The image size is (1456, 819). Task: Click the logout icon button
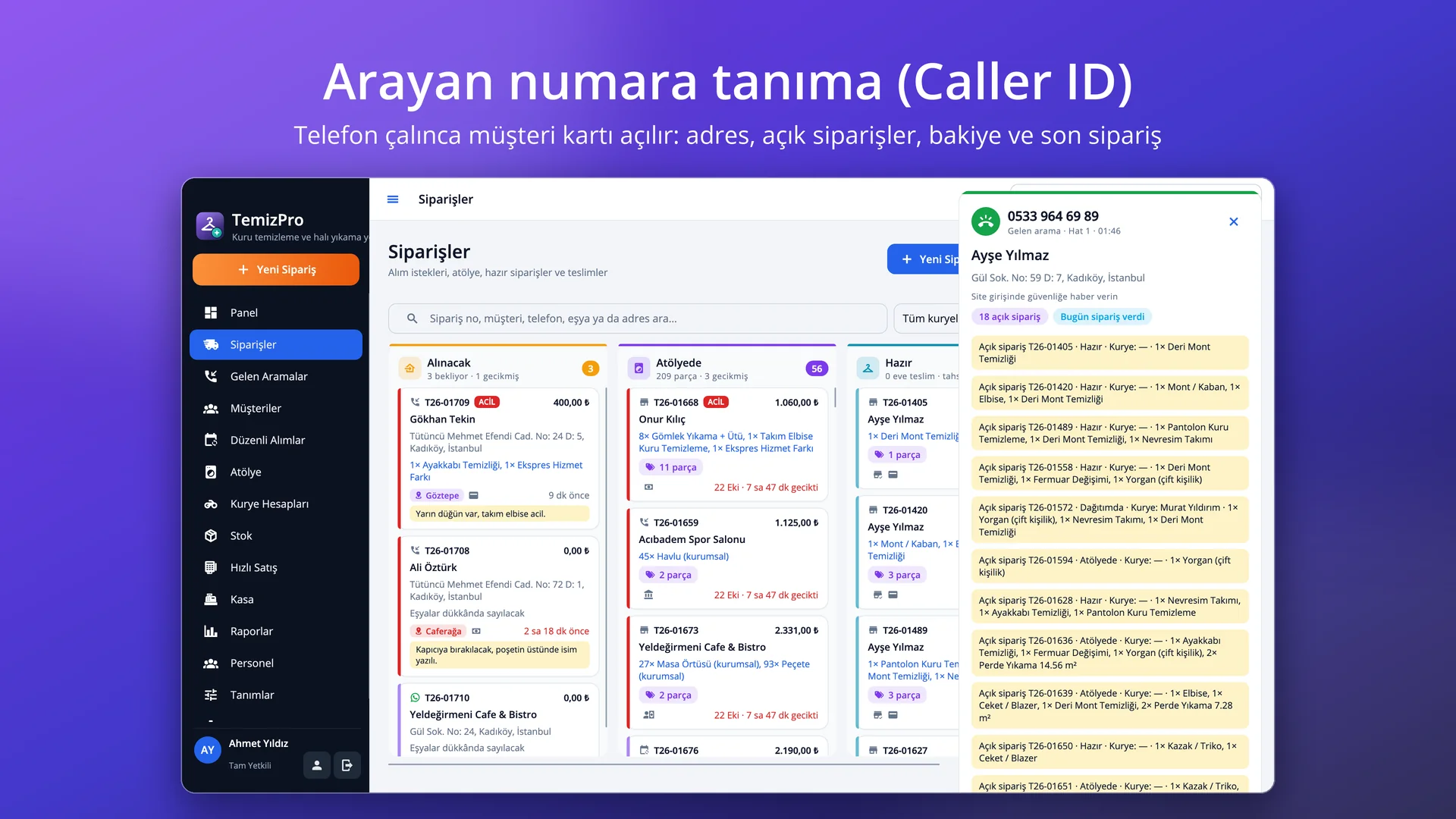347,765
